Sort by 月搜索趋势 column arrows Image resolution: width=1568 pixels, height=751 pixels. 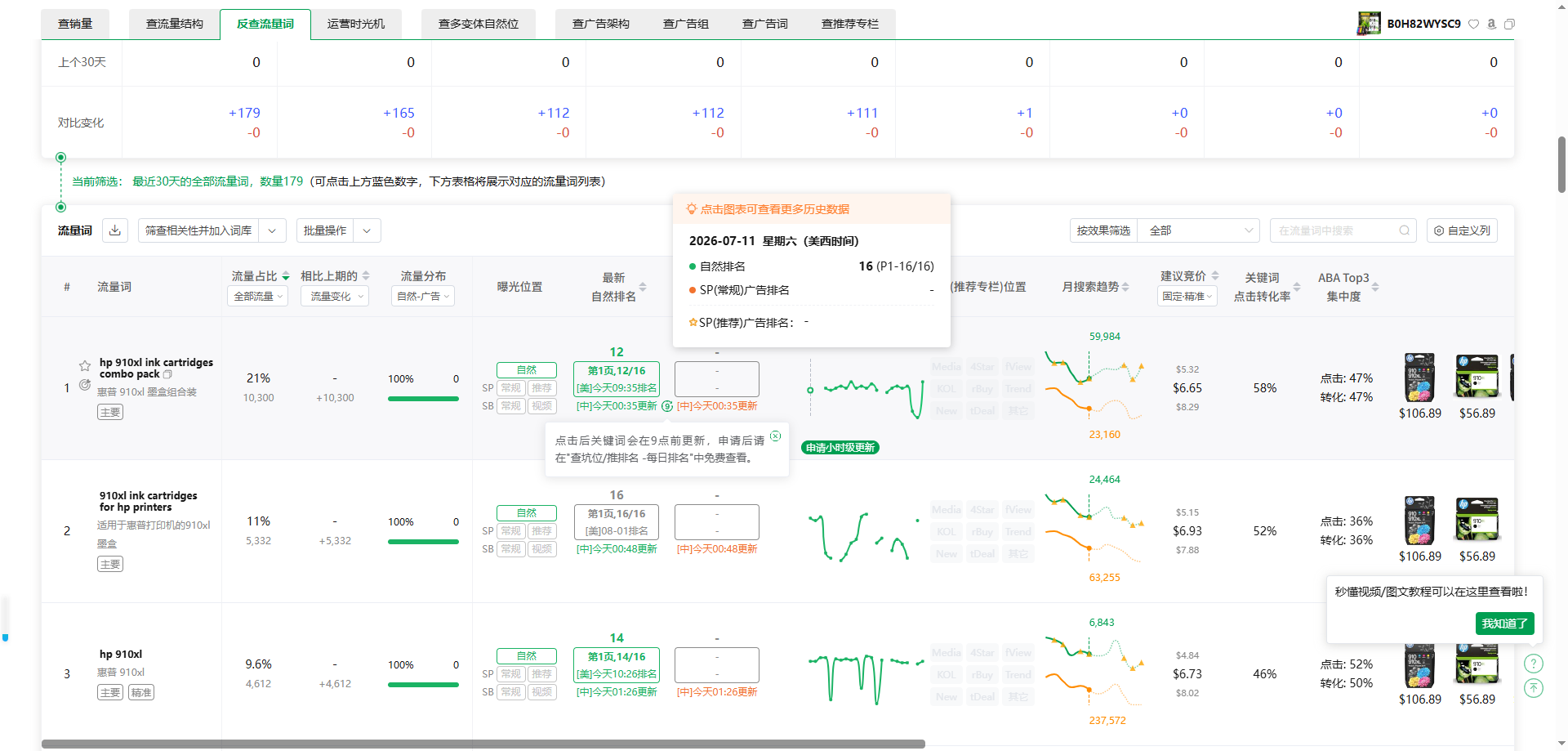point(1125,287)
